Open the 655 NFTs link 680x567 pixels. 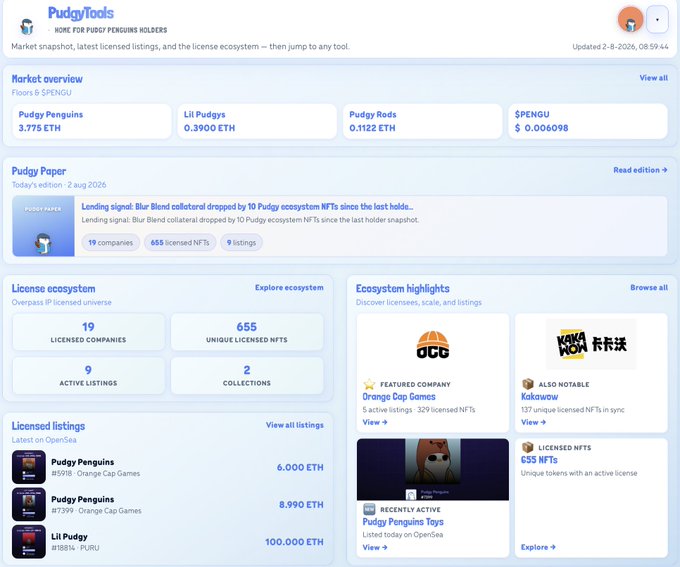point(539,460)
